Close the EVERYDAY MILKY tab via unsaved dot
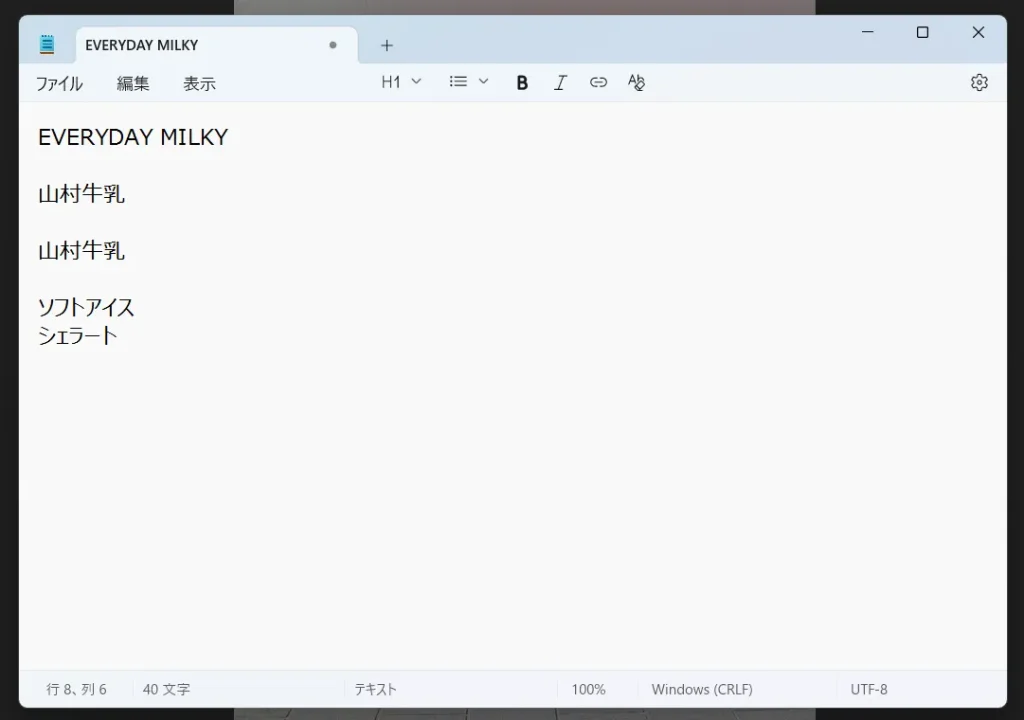1024x720 pixels. [x=333, y=45]
